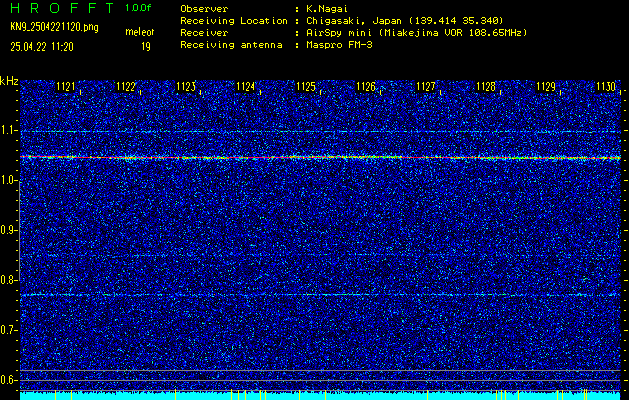Image resolution: width=629 pixels, height=400 pixels.
Task: Click the 1124 time axis marker
Action: [246, 86]
